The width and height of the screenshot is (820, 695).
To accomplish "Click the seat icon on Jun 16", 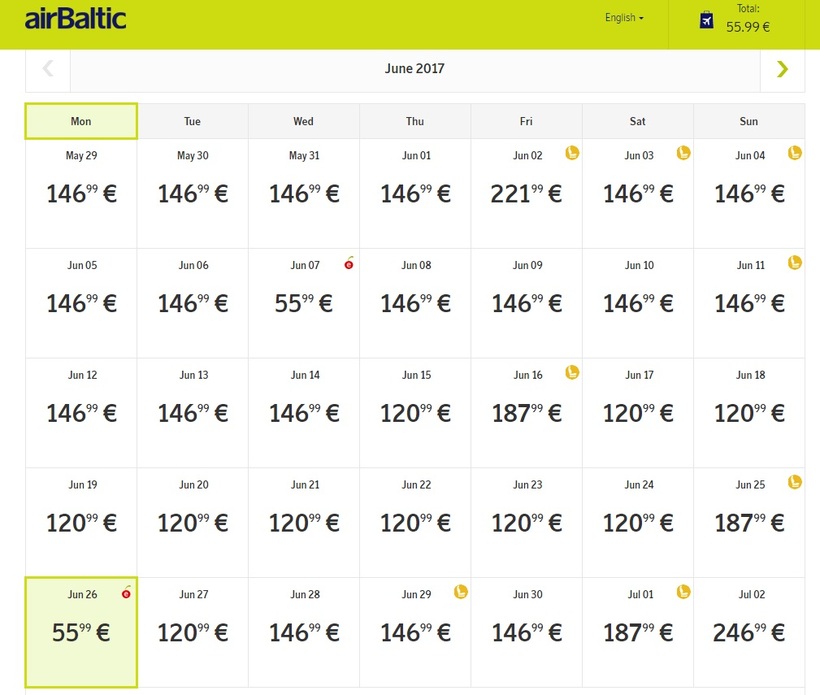I will pos(572,372).
